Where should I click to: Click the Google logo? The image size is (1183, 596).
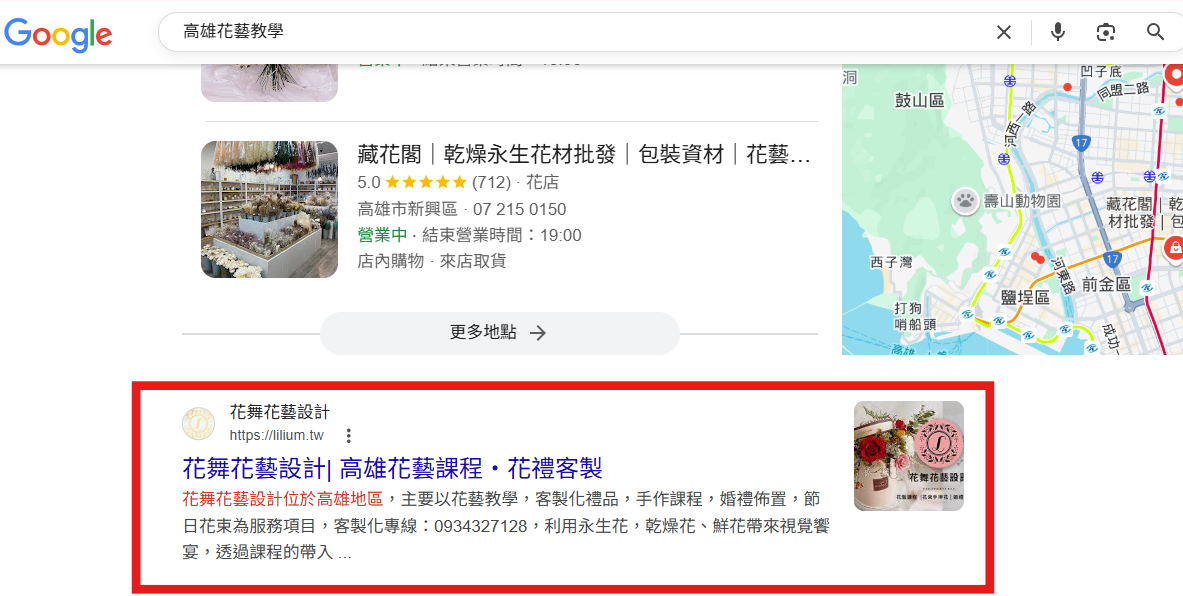pyautogui.click(x=58, y=32)
